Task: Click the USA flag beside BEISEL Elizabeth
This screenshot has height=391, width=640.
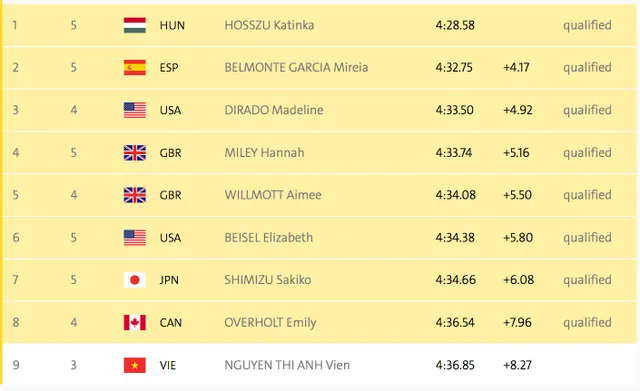Action: [x=135, y=238]
